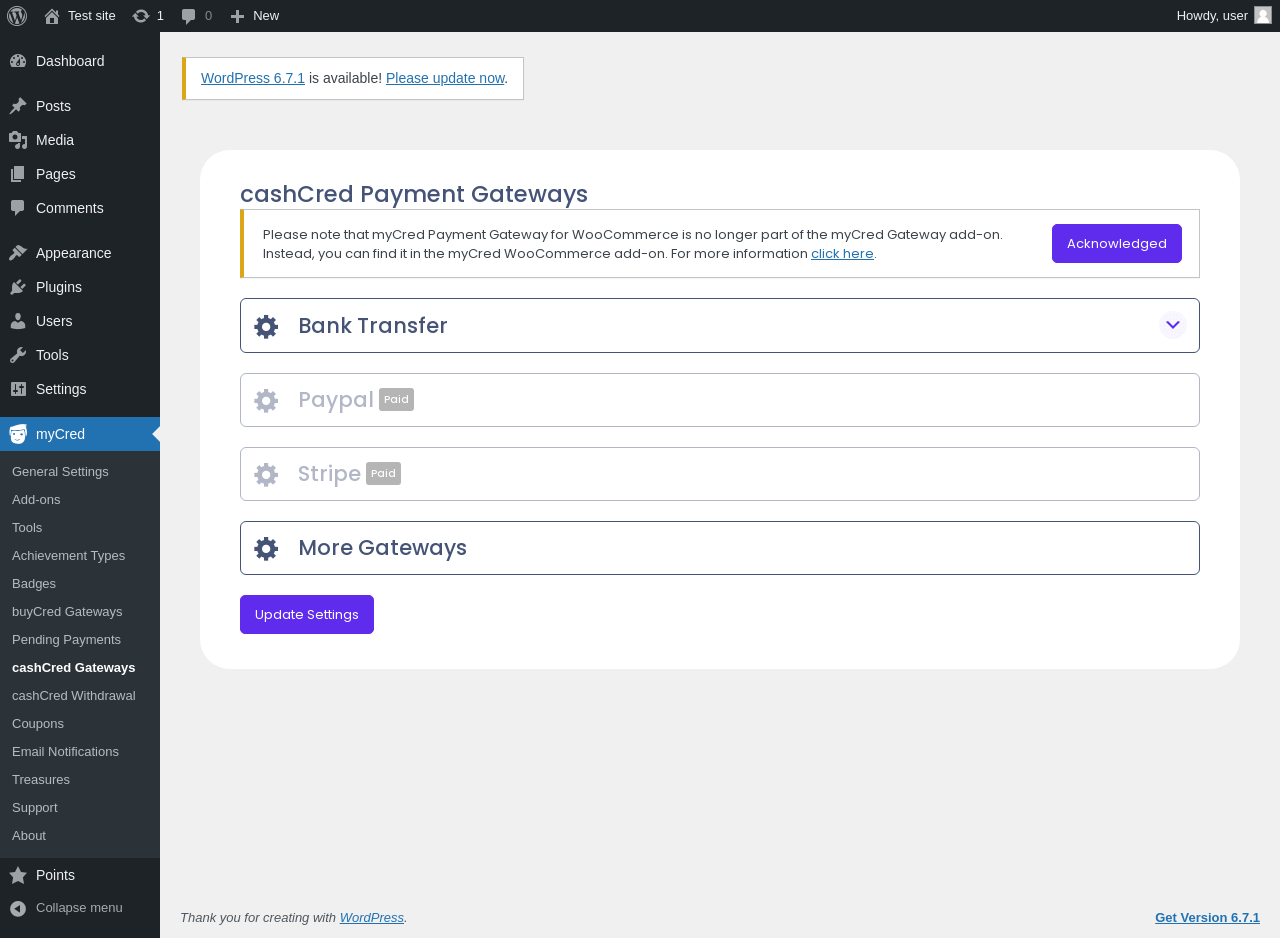1280x938 pixels.
Task: Click the user avatar in the top bar
Action: coord(1263,15)
